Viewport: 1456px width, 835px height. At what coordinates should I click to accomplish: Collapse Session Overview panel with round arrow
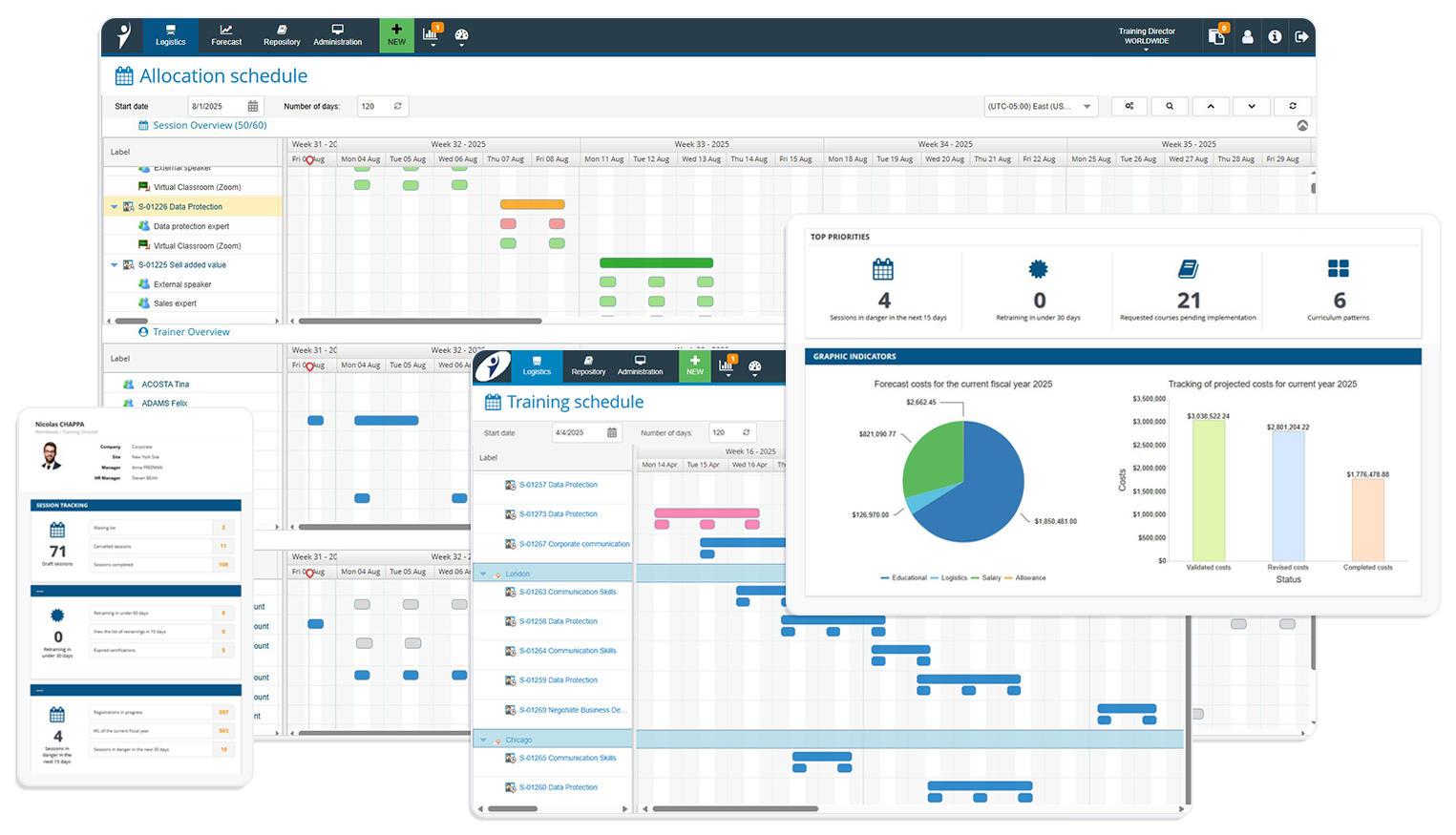(x=1302, y=126)
